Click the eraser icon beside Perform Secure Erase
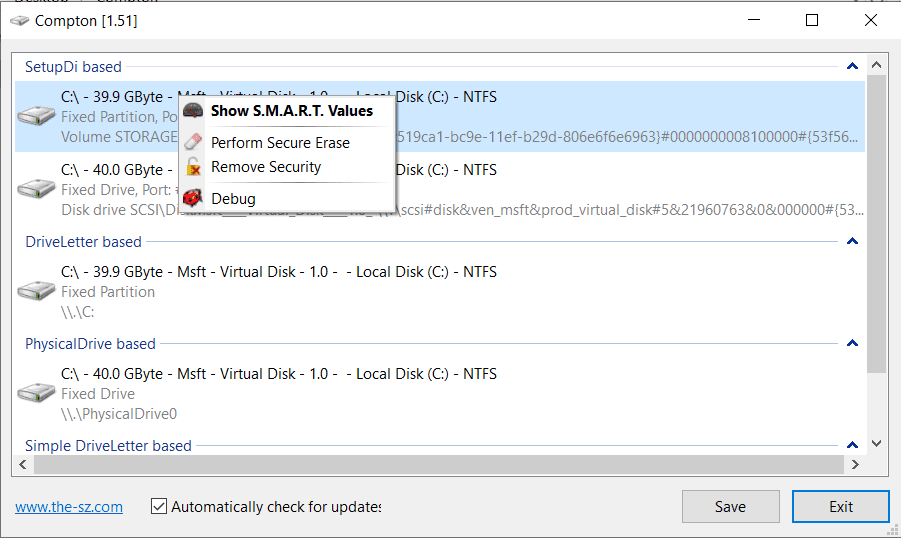 [193, 143]
